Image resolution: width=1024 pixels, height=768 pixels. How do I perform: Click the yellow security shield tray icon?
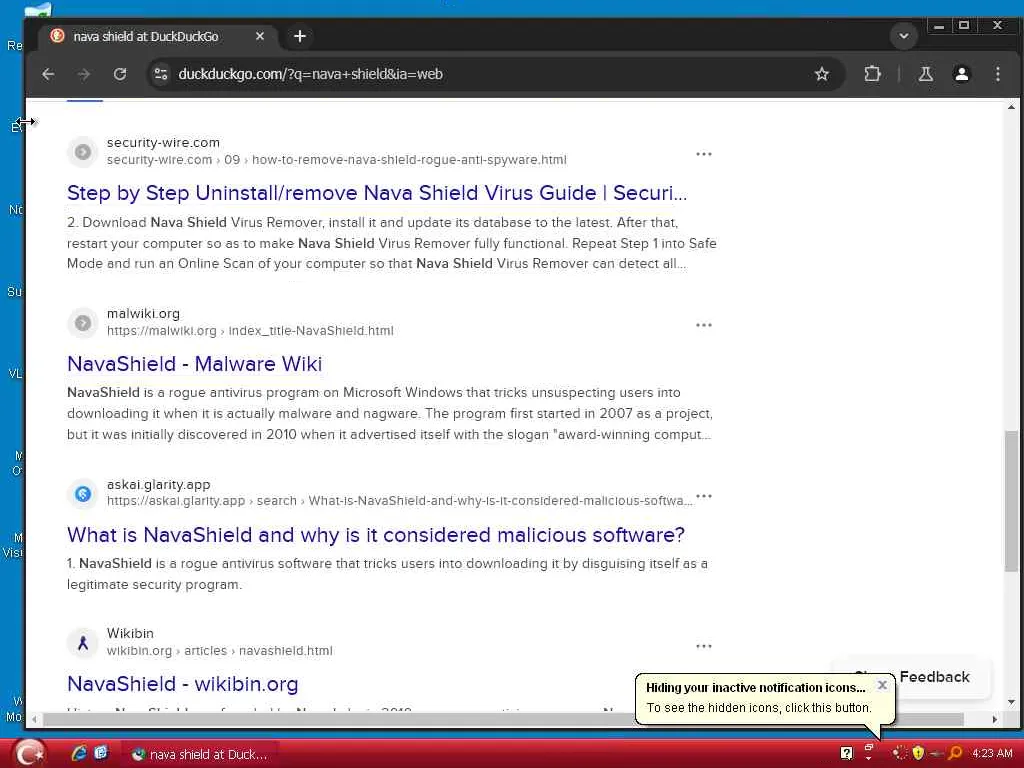(918, 753)
